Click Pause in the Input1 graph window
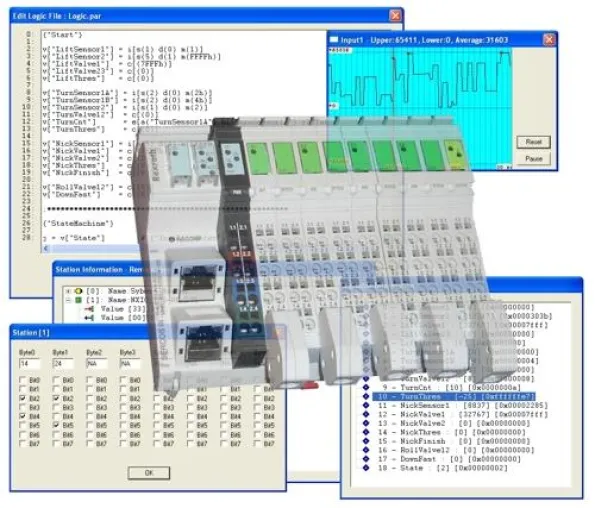Image resolution: width=595 pixels, height=508 pixels. 534,158
